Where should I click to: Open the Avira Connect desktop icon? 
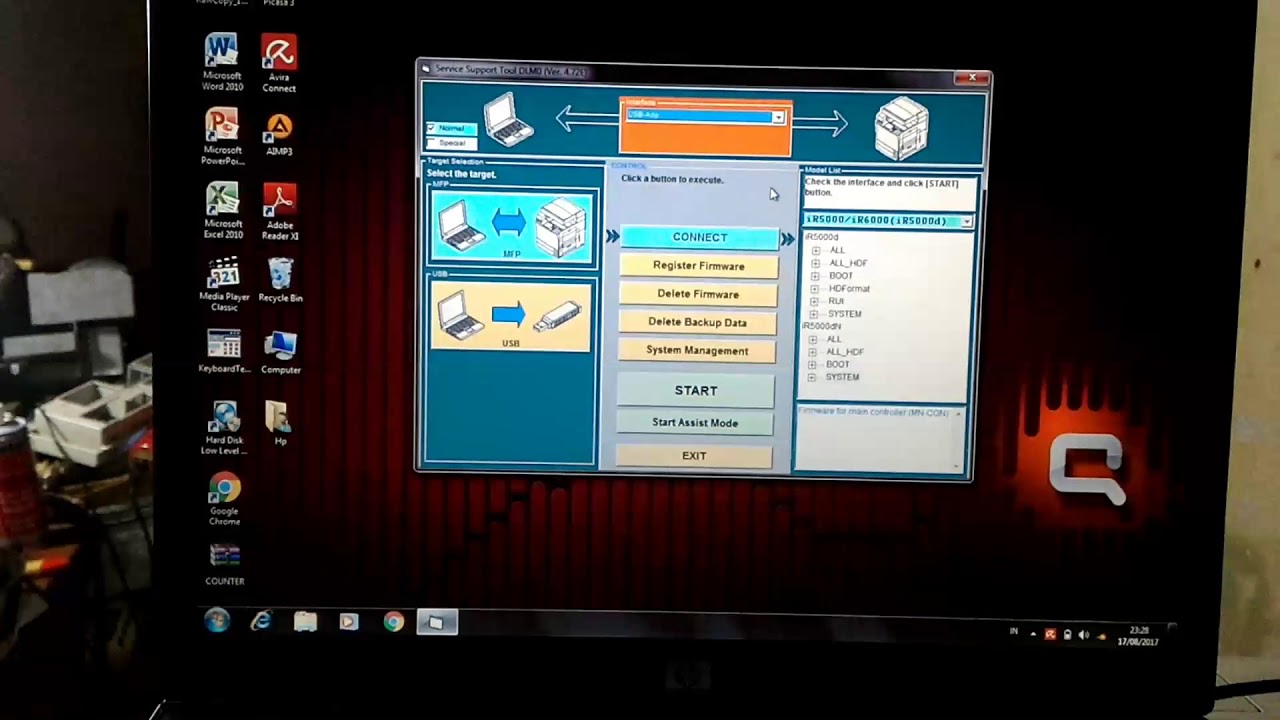pyautogui.click(x=279, y=64)
